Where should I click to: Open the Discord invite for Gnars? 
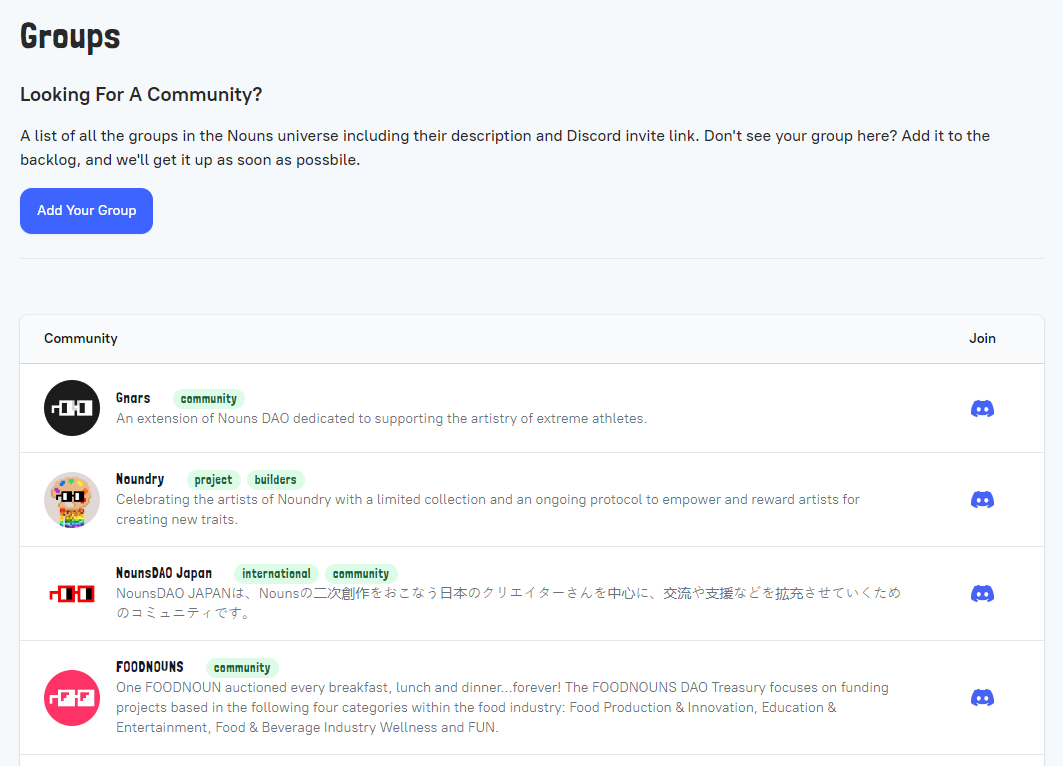coord(982,408)
